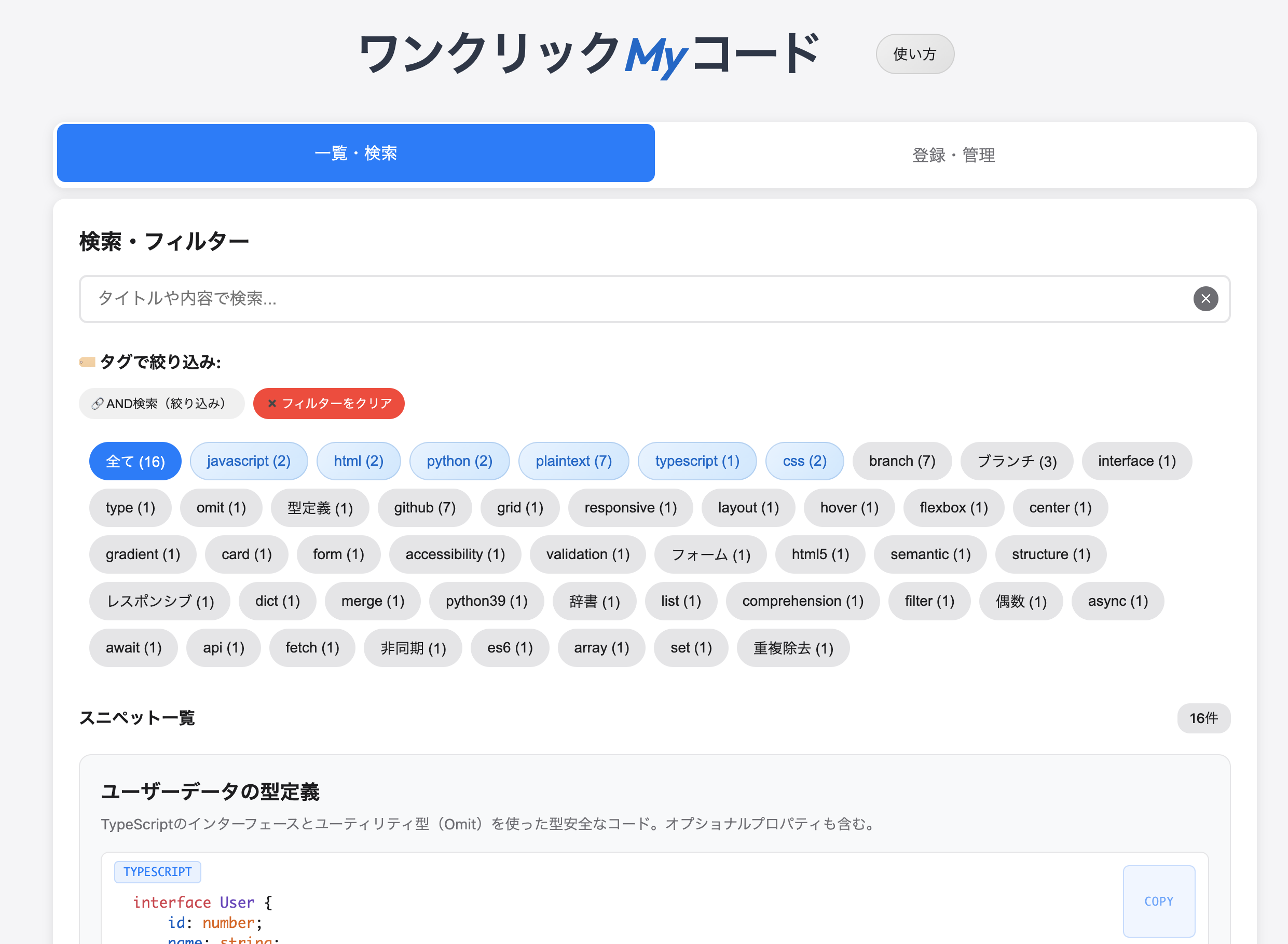Select the card (1) tag
This screenshot has height=944, width=1288.
[246, 555]
